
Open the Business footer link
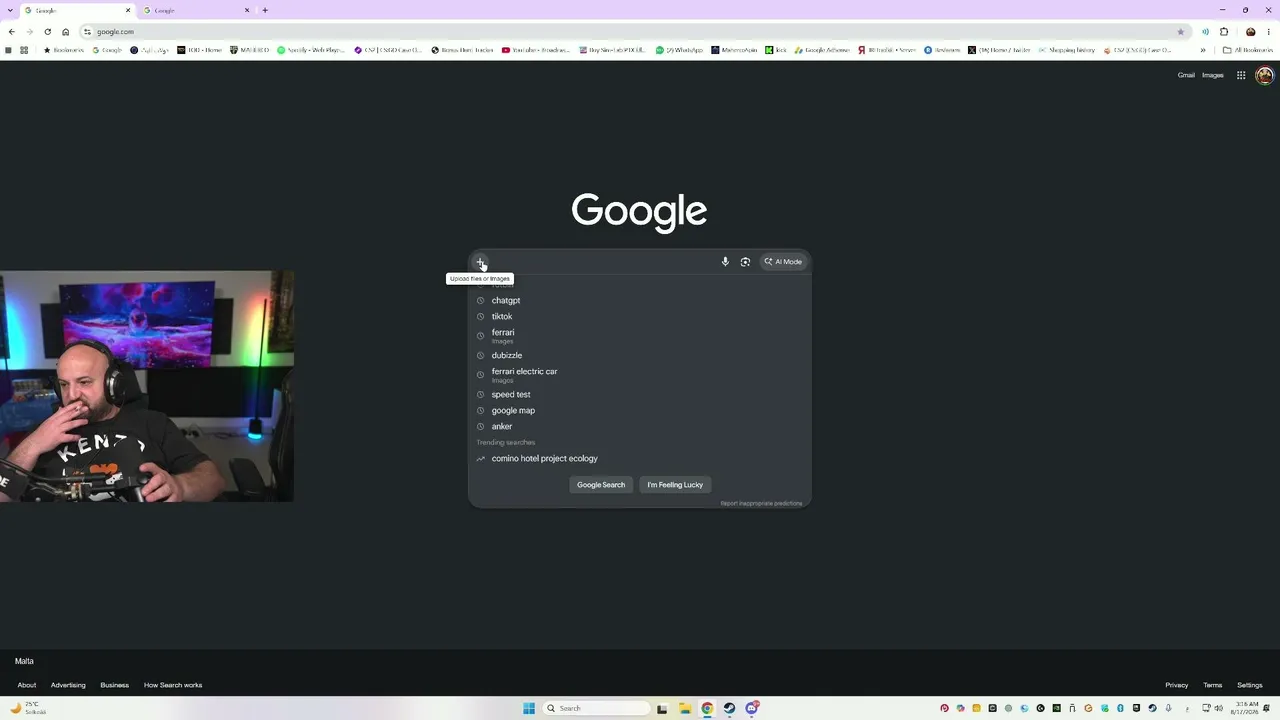pyautogui.click(x=114, y=685)
